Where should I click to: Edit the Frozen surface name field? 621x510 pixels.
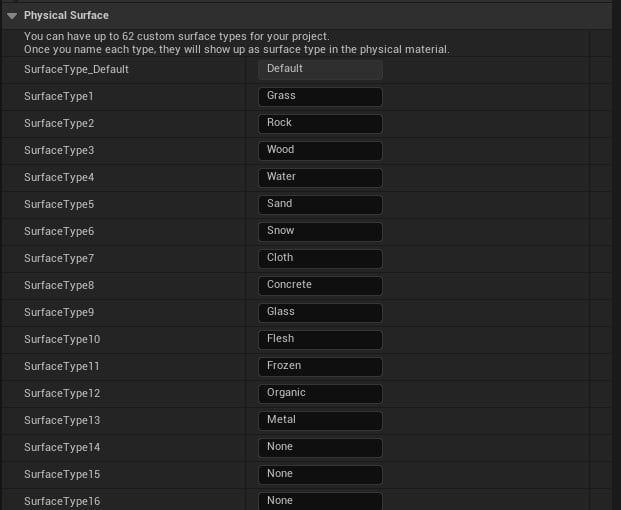tap(320, 366)
